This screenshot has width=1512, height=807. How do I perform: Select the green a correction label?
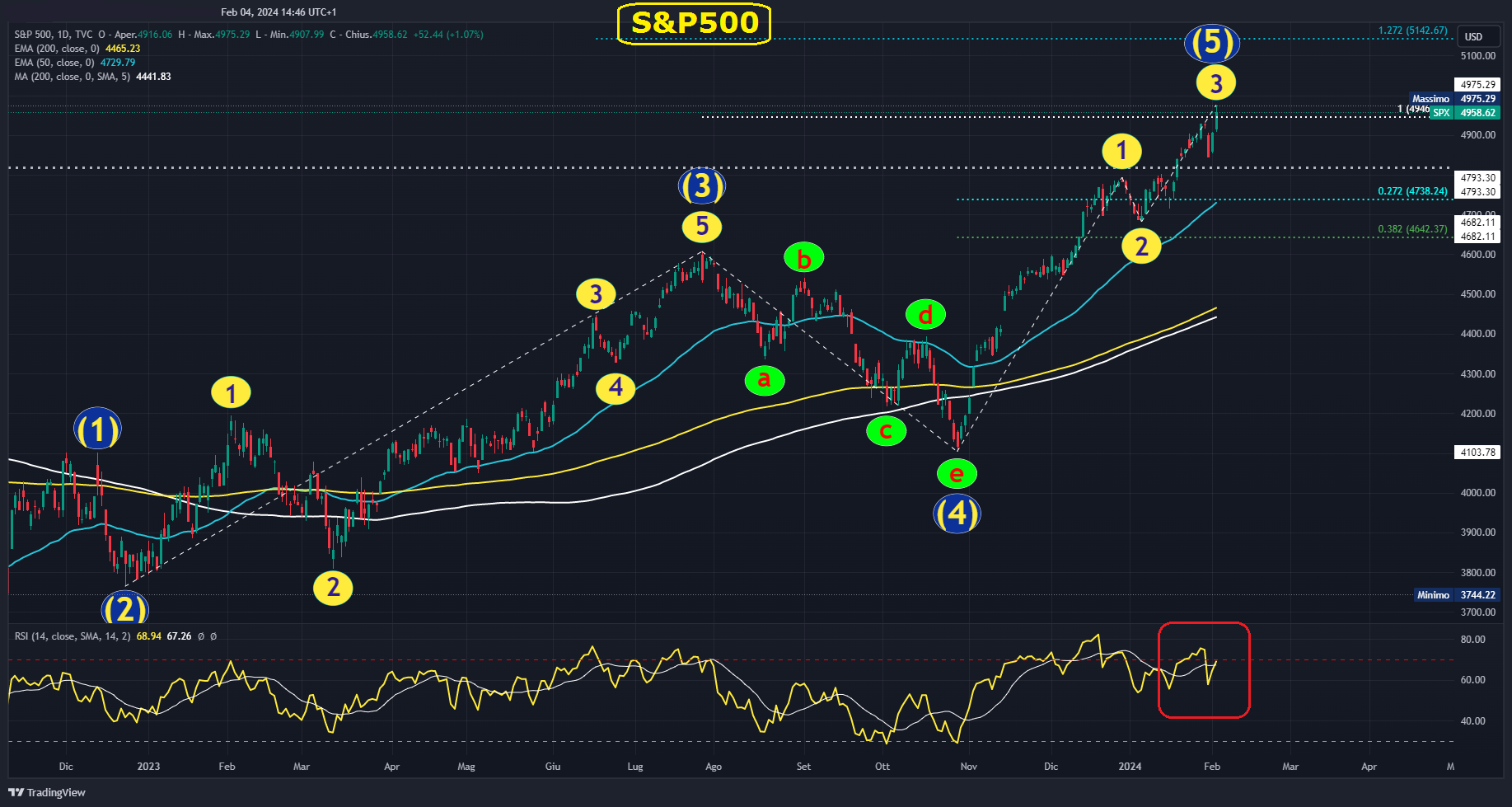coord(765,380)
